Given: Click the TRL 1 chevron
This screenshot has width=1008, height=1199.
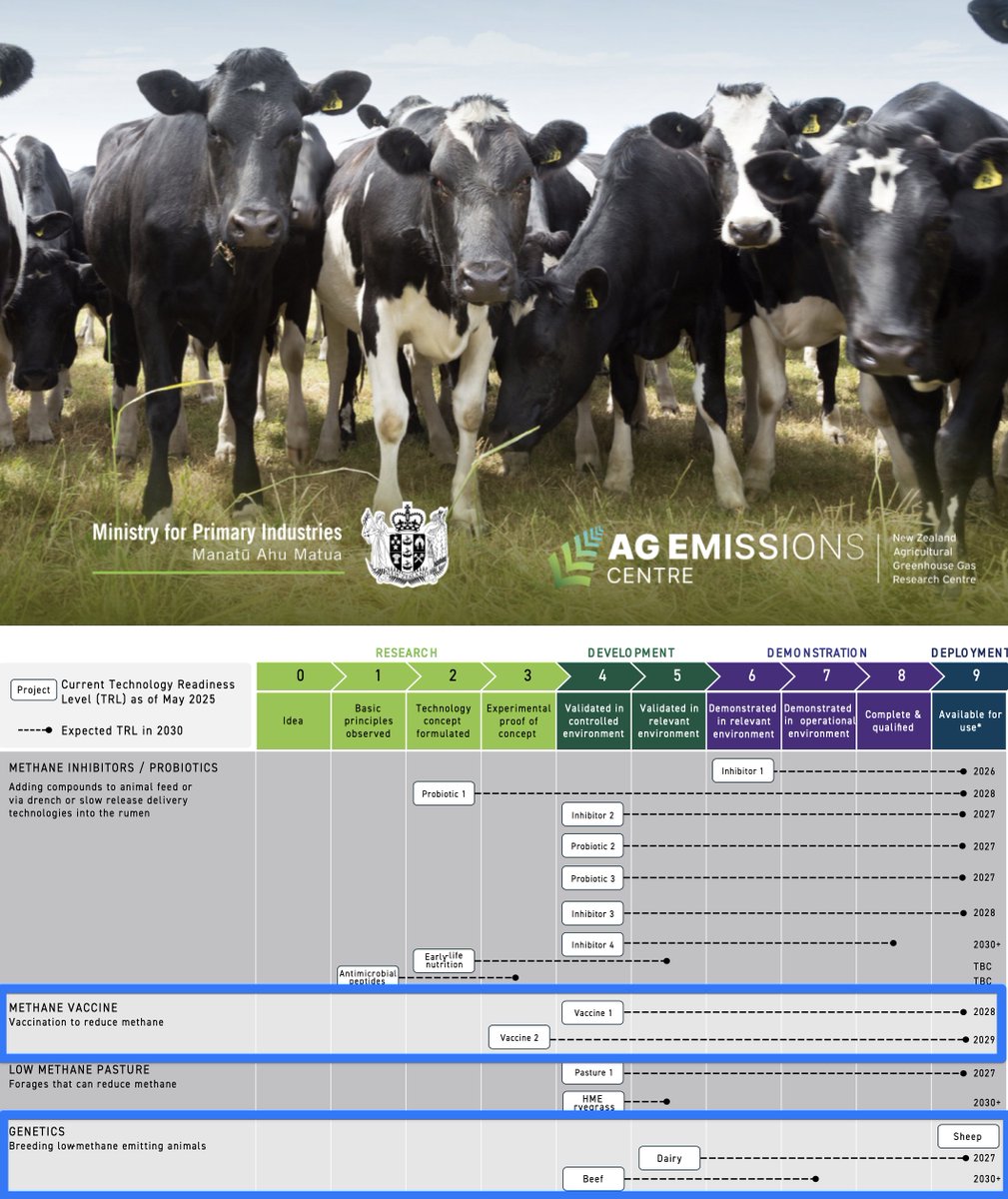Looking at the screenshot, I should coord(377,676).
